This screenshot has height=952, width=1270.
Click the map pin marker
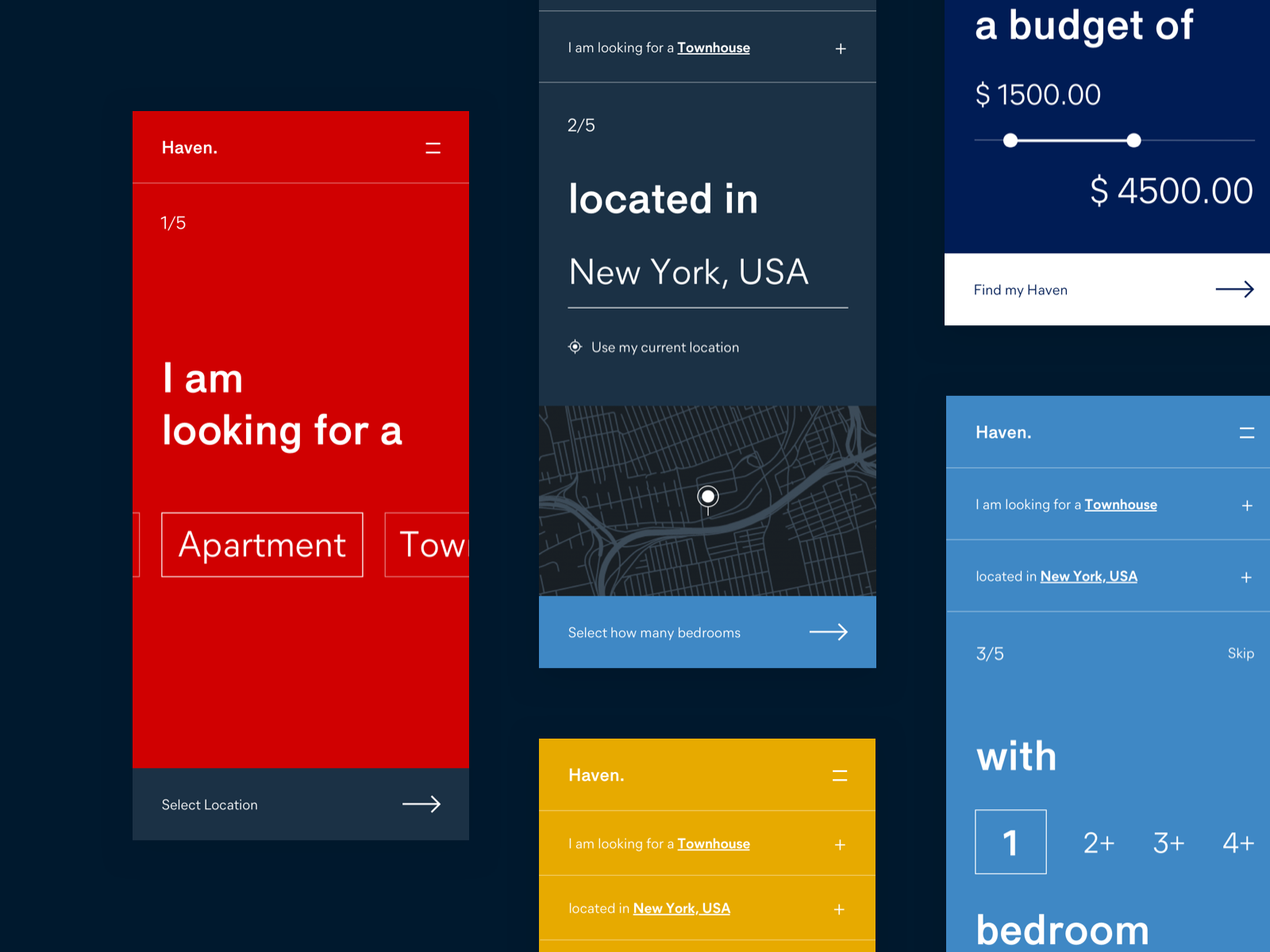click(708, 497)
